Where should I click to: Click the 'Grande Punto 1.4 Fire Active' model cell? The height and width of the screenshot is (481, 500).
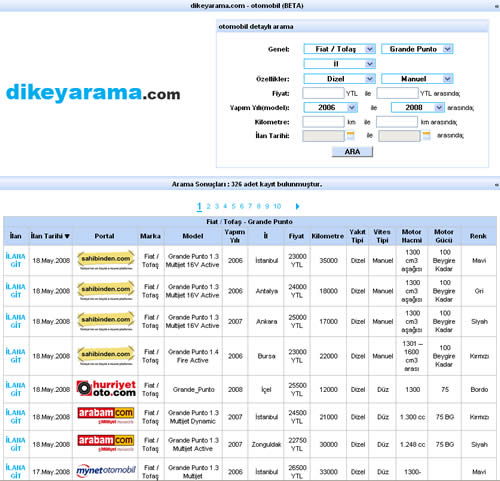(x=193, y=356)
